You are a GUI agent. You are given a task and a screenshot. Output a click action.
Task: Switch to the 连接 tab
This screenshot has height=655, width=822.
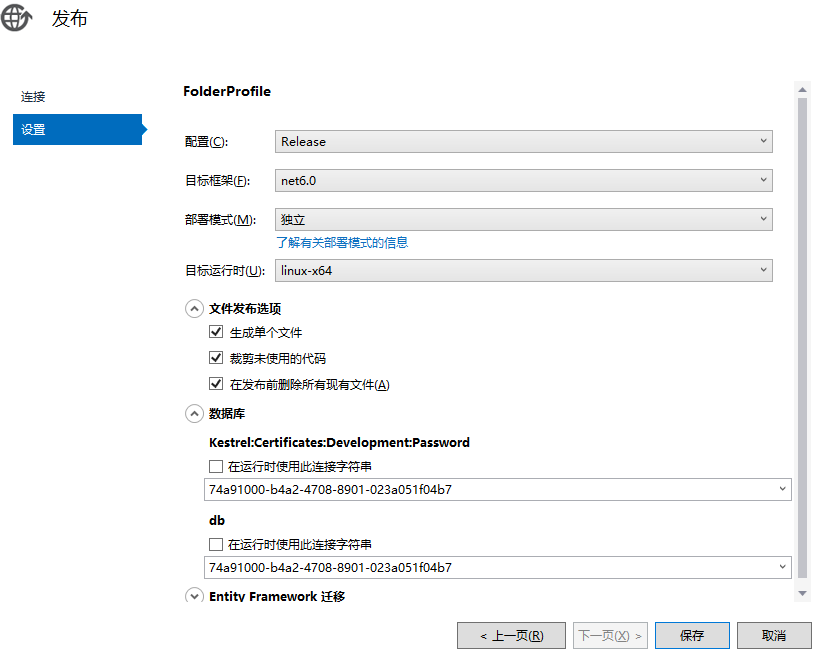click(33, 97)
